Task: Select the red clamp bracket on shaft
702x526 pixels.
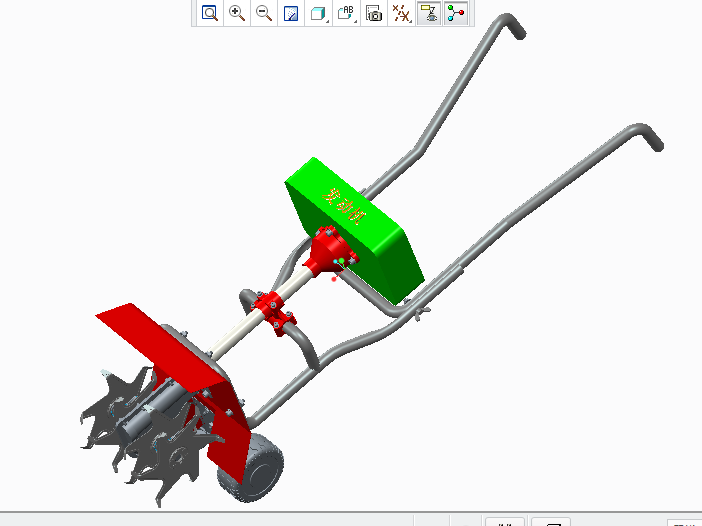Action: tap(273, 312)
